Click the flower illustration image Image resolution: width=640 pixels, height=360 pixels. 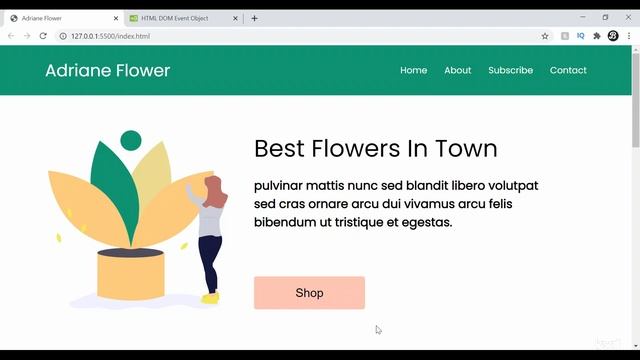tap(138, 220)
